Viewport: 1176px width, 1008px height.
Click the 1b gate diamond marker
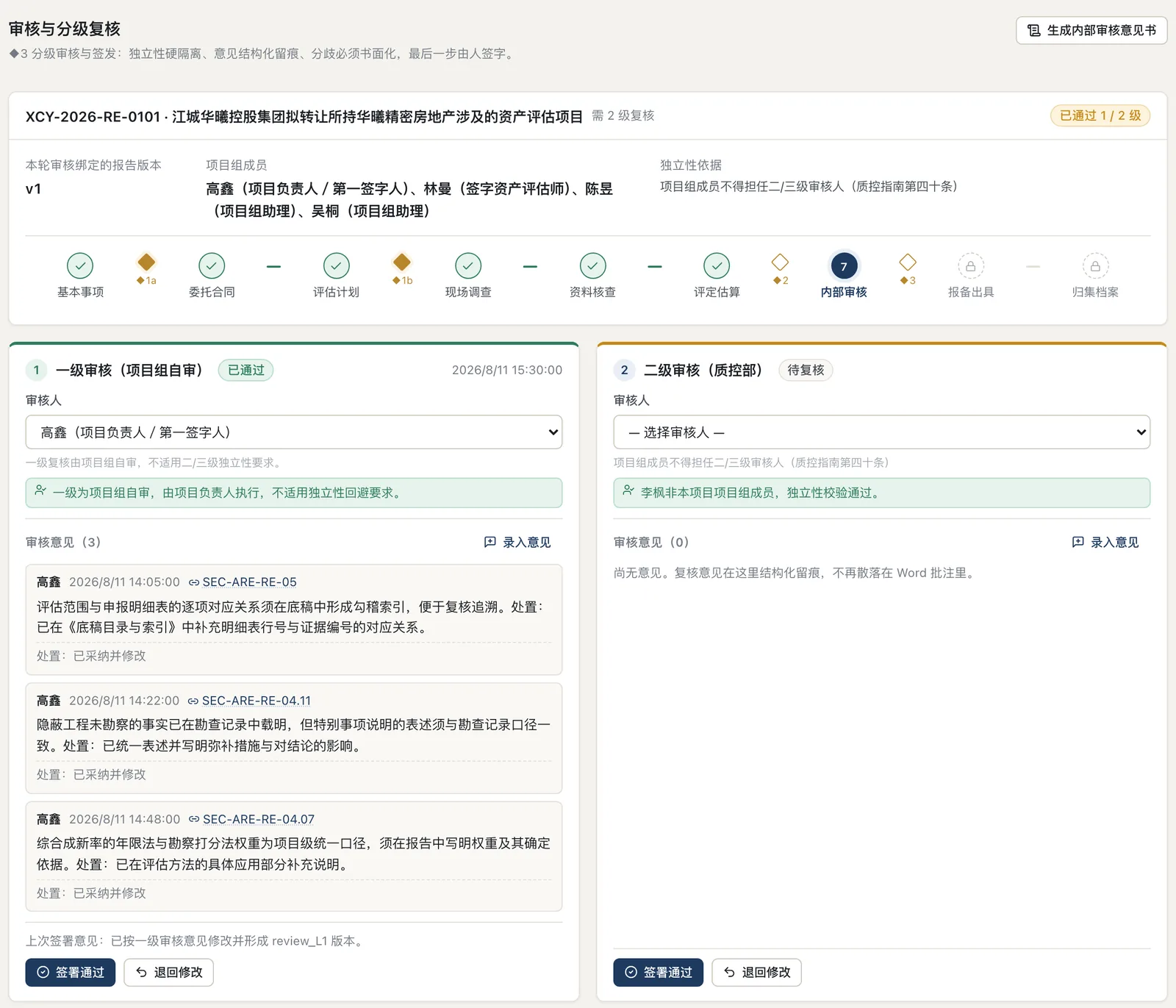pyautogui.click(x=401, y=262)
